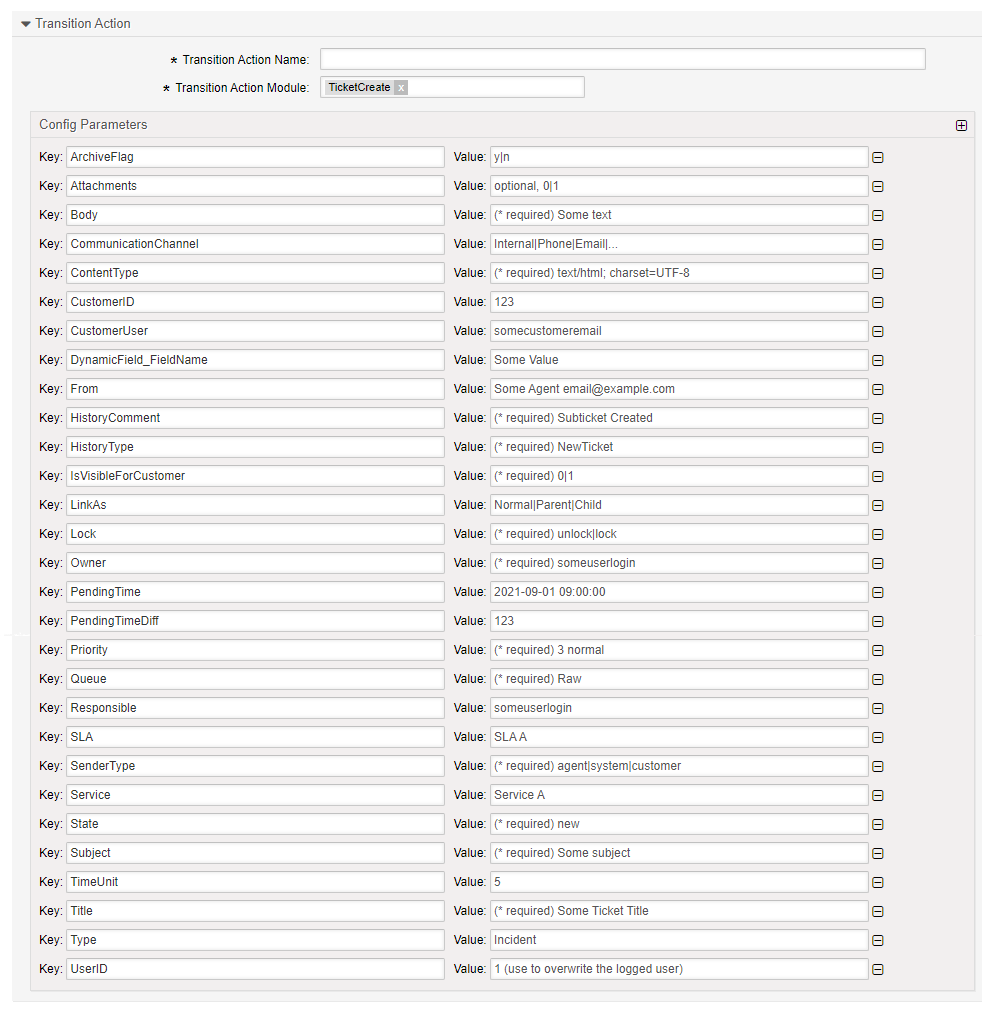Remove the TicketCreate module selection tag

(400, 88)
